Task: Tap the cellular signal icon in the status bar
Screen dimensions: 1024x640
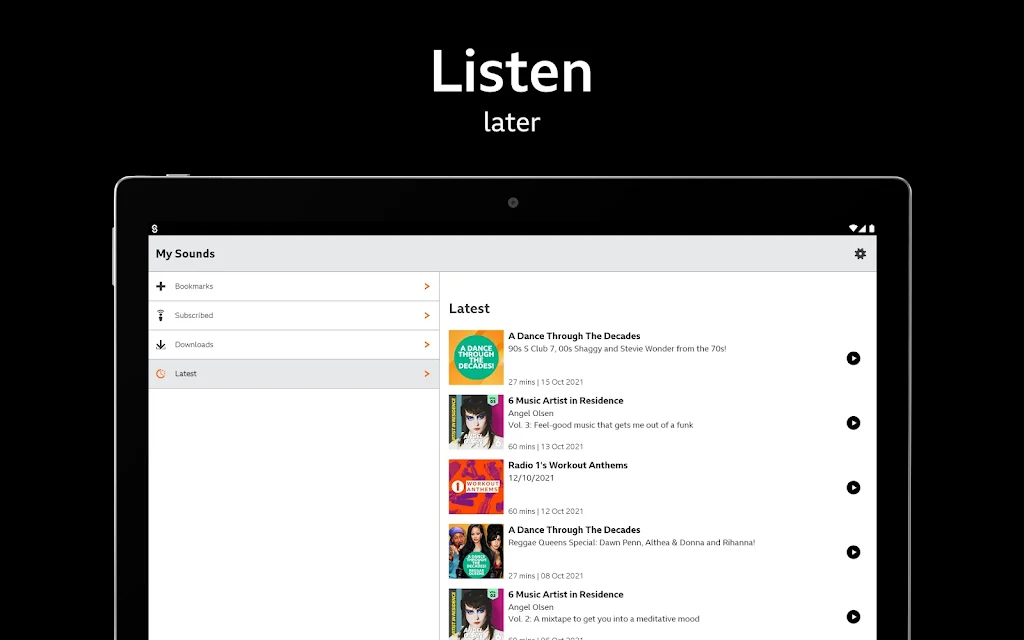Action: [863, 229]
